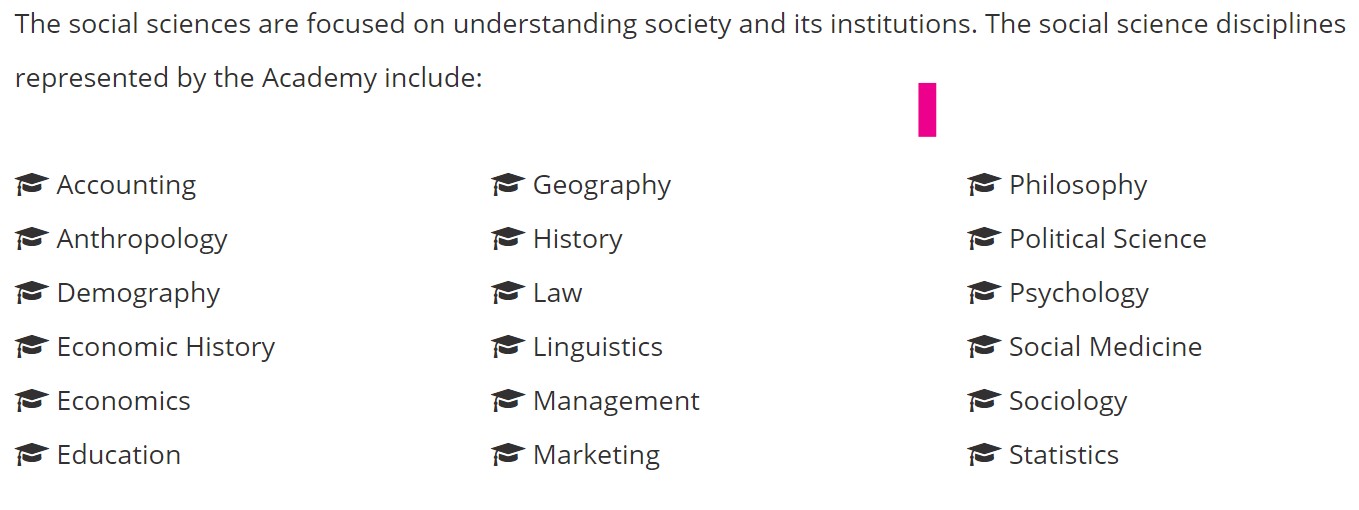
Task: Select the Linguistics list entry
Action: pos(597,347)
